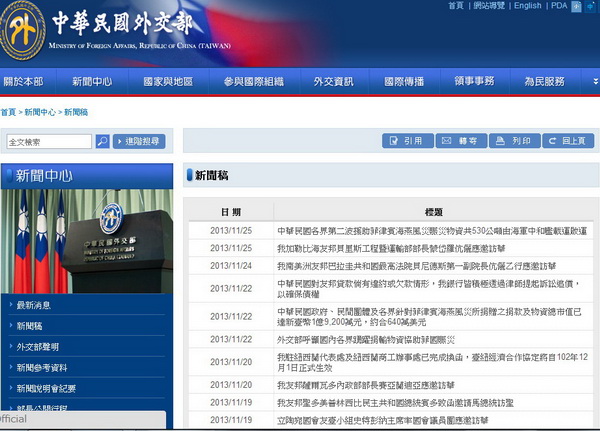Click the press room photo thumbnail
Viewport: 600px width, 431px height.
pyautogui.click(x=86, y=240)
